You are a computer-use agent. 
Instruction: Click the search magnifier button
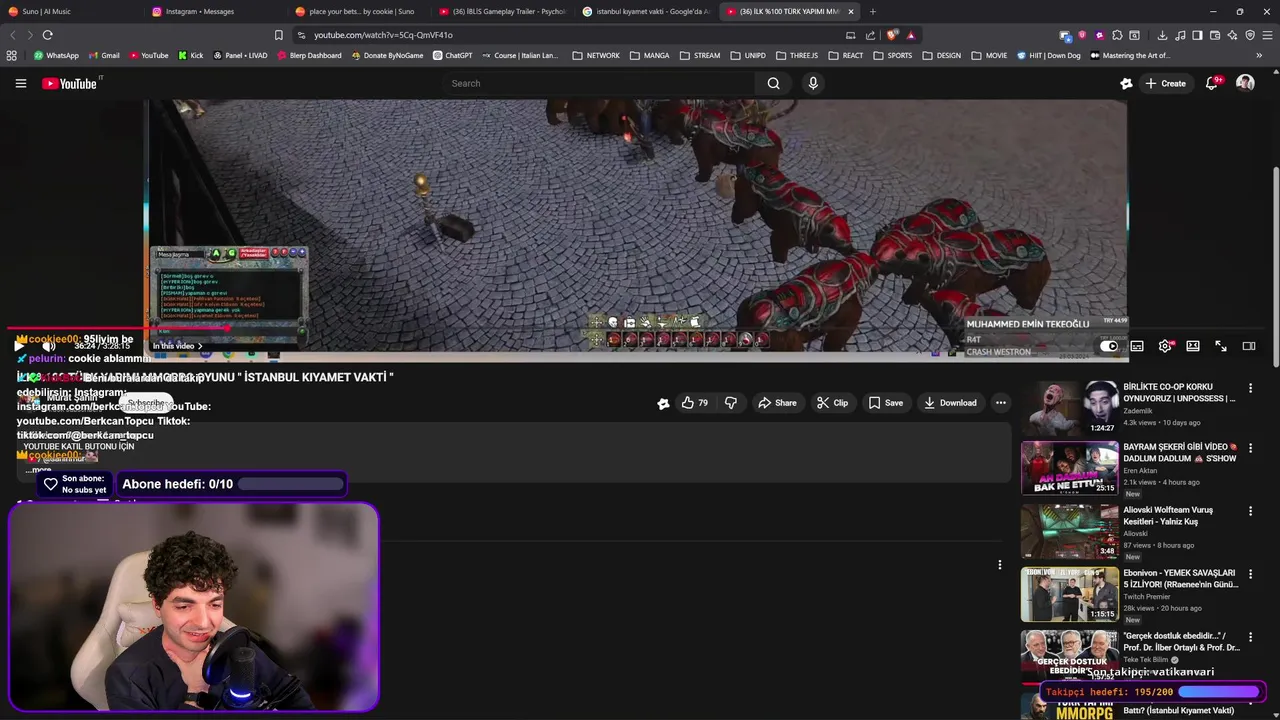773,83
